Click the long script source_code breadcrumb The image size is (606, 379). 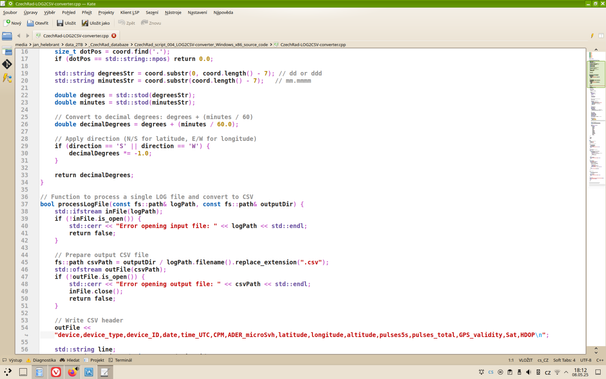[201, 44]
